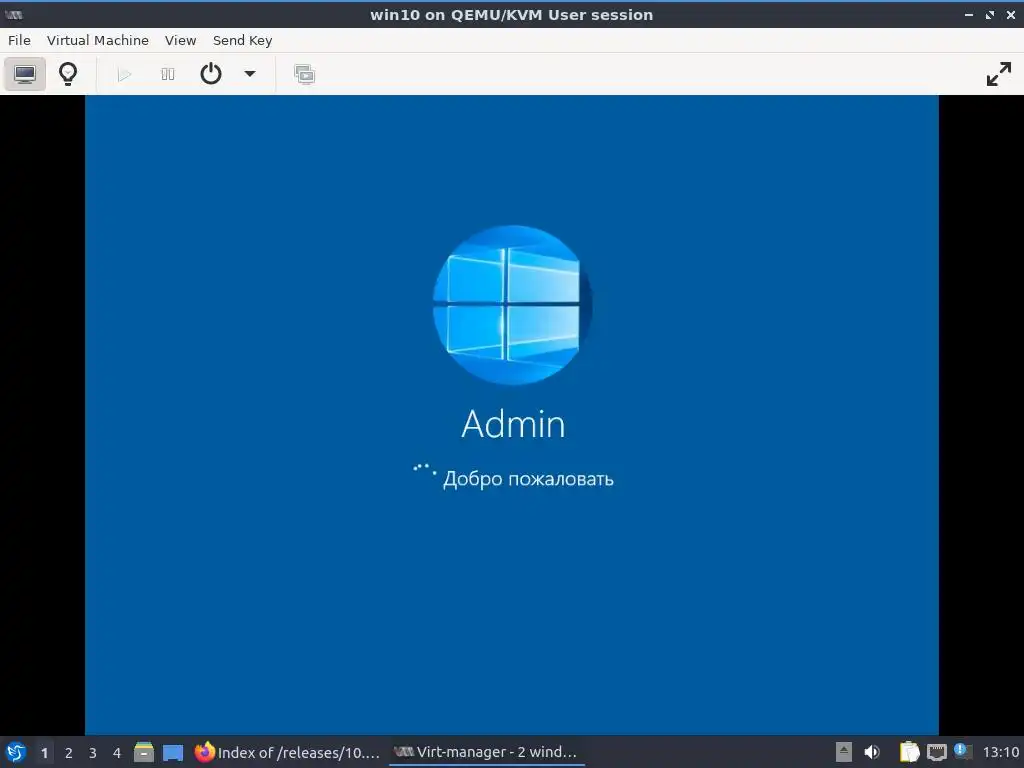Open the Virtual Machine menu
1024x768 pixels.
(98, 40)
